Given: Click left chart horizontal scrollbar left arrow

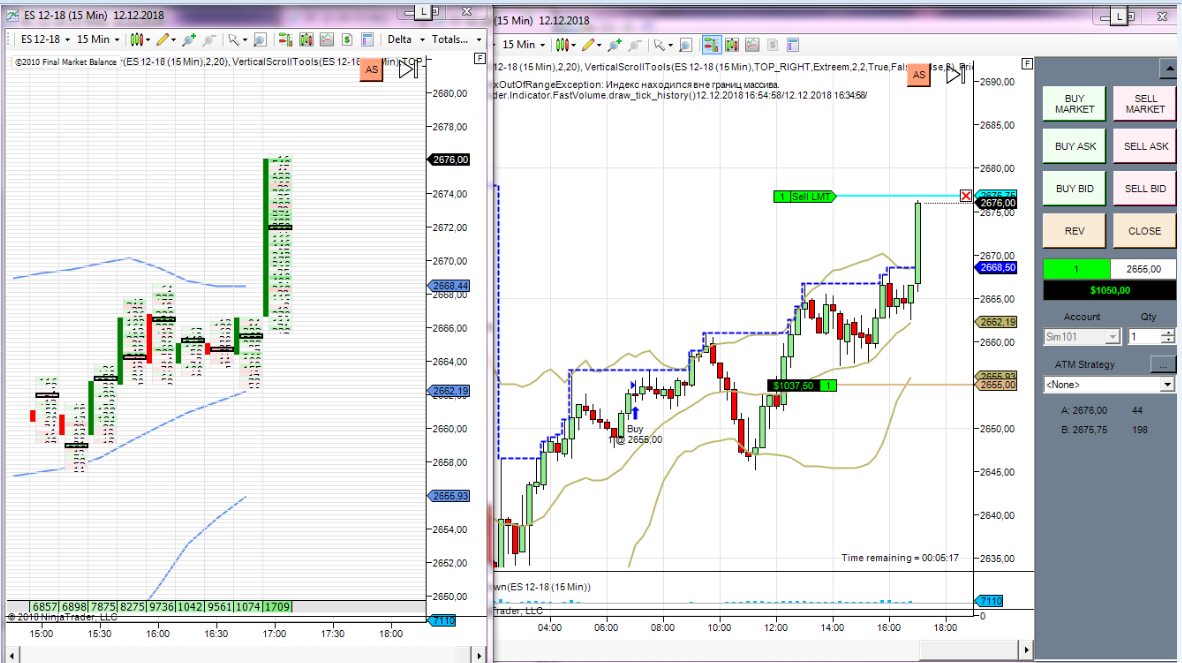Looking at the screenshot, I should 11,655.
